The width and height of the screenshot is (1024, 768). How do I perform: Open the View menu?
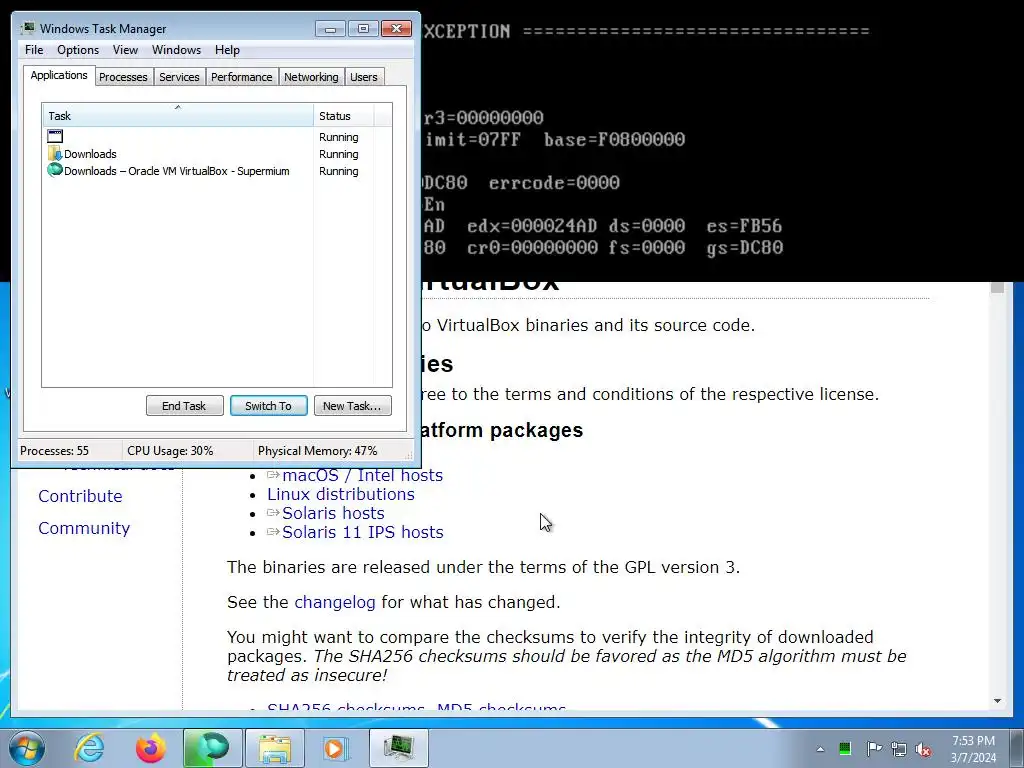click(125, 50)
